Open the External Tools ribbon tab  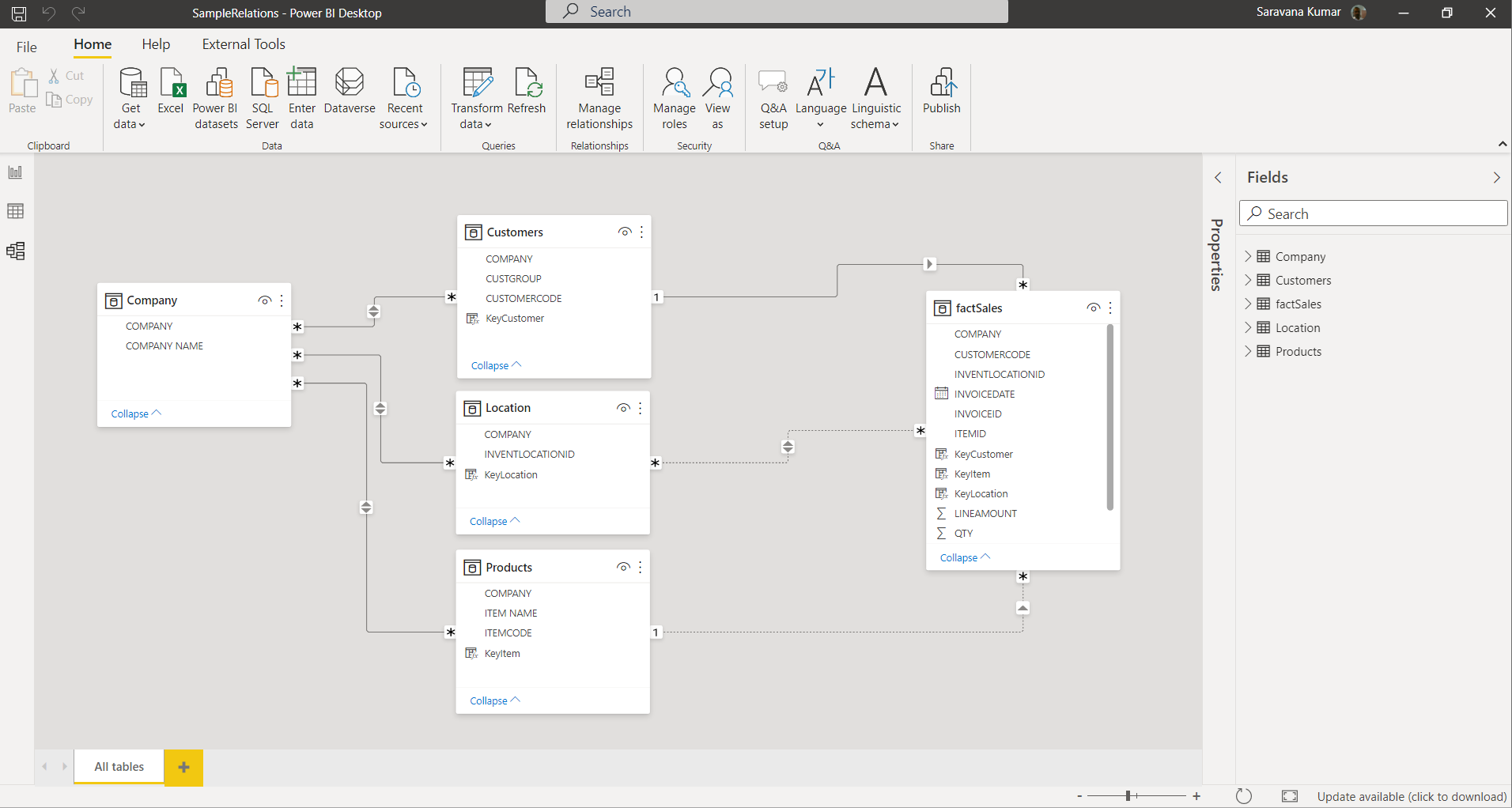click(x=244, y=44)
